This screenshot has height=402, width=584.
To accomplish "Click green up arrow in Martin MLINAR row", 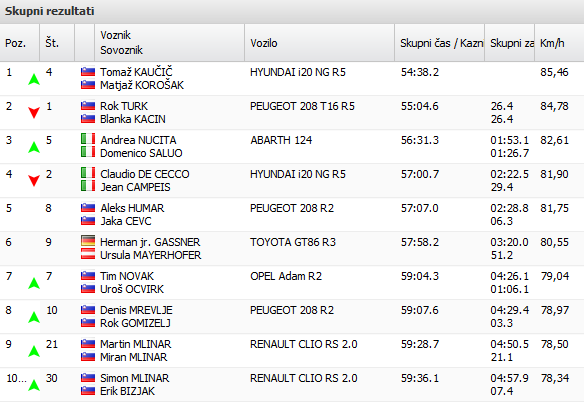I will coord(34,351).
